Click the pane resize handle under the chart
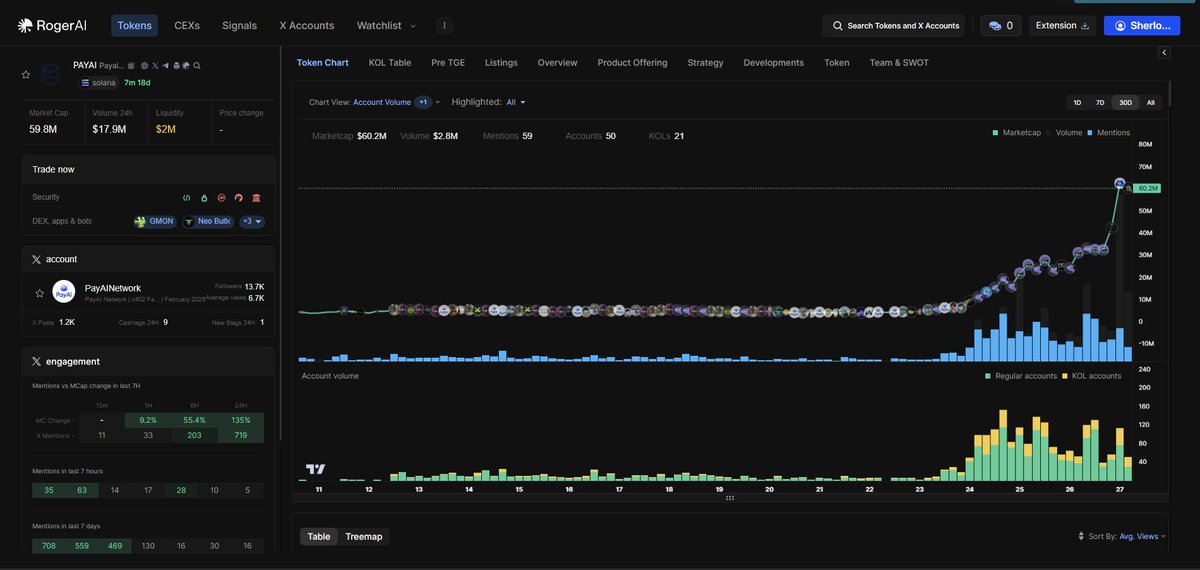This screenshot has height=570, width=1200. coord(730,497)
